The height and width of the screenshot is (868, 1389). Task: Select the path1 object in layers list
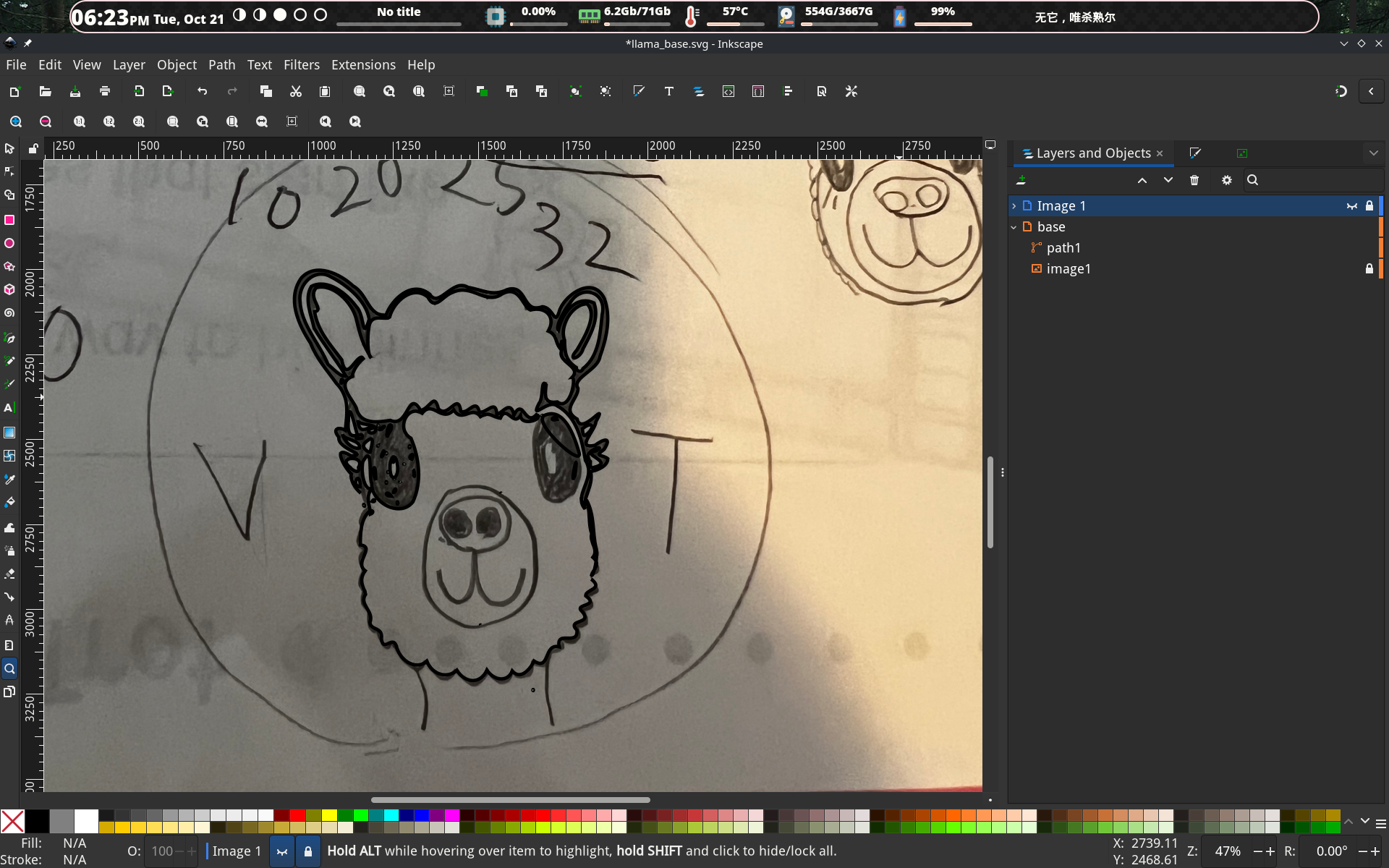click(x=1063, y=248)
